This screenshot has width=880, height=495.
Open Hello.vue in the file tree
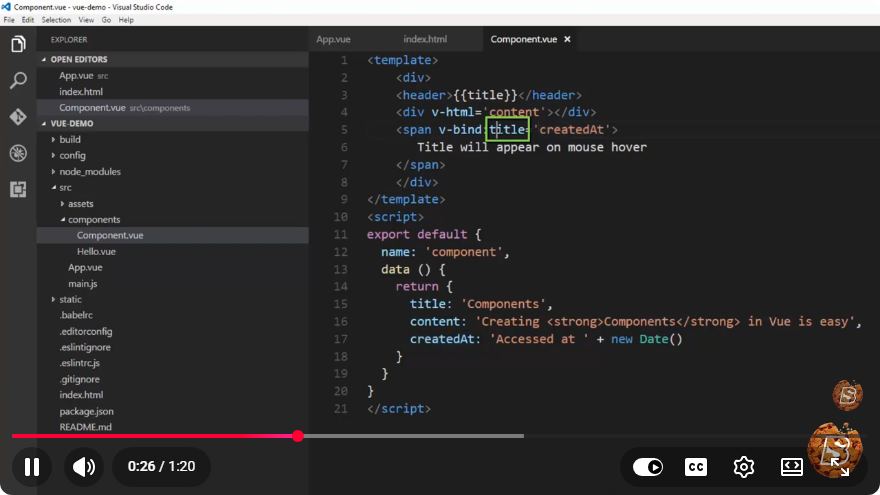click(96, 251)
